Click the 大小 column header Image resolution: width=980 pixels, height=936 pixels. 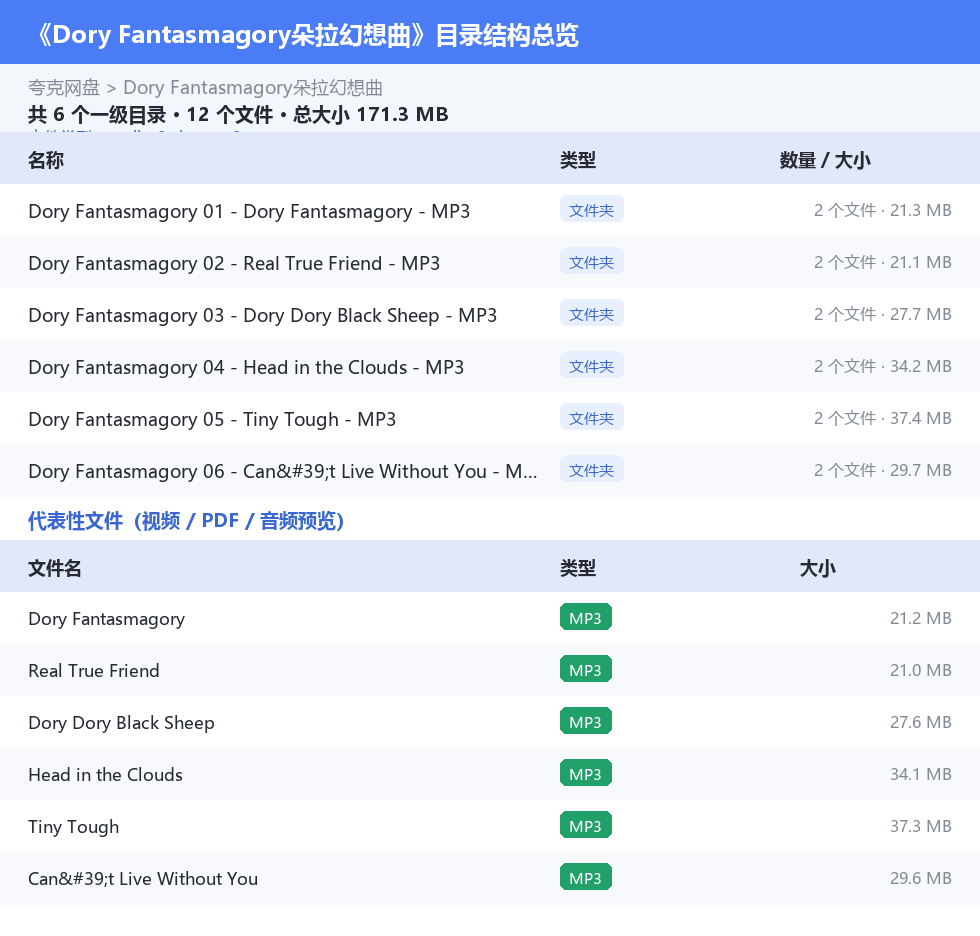pos(818,568)
